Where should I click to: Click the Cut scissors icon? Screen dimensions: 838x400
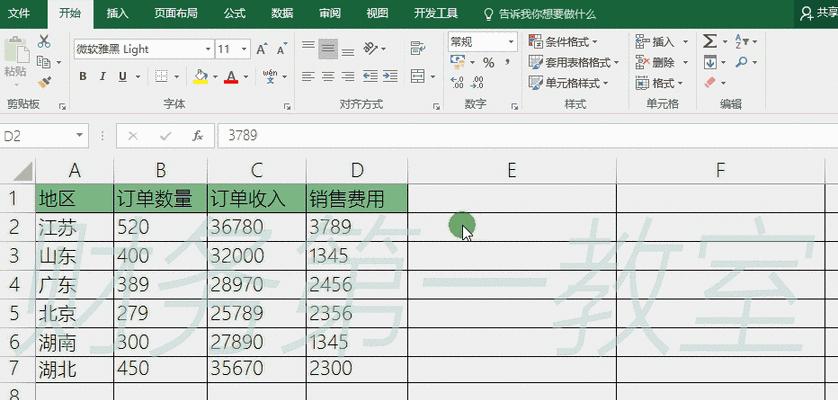tap(44, 42)
